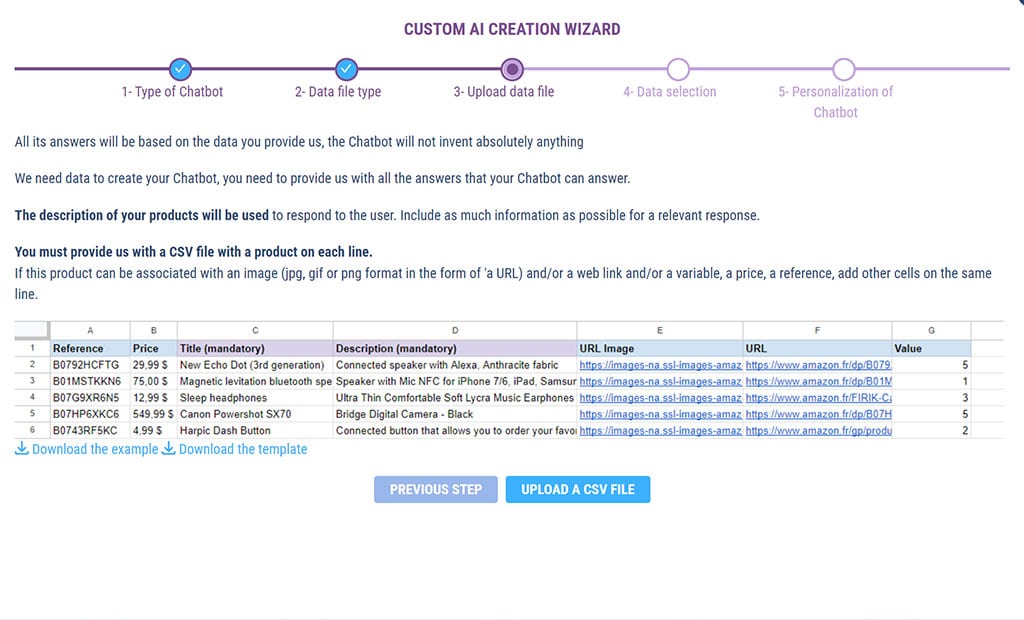Download the example CSV file link
Viewport: 1024px width, 620px height.
[x=95, y=449]
